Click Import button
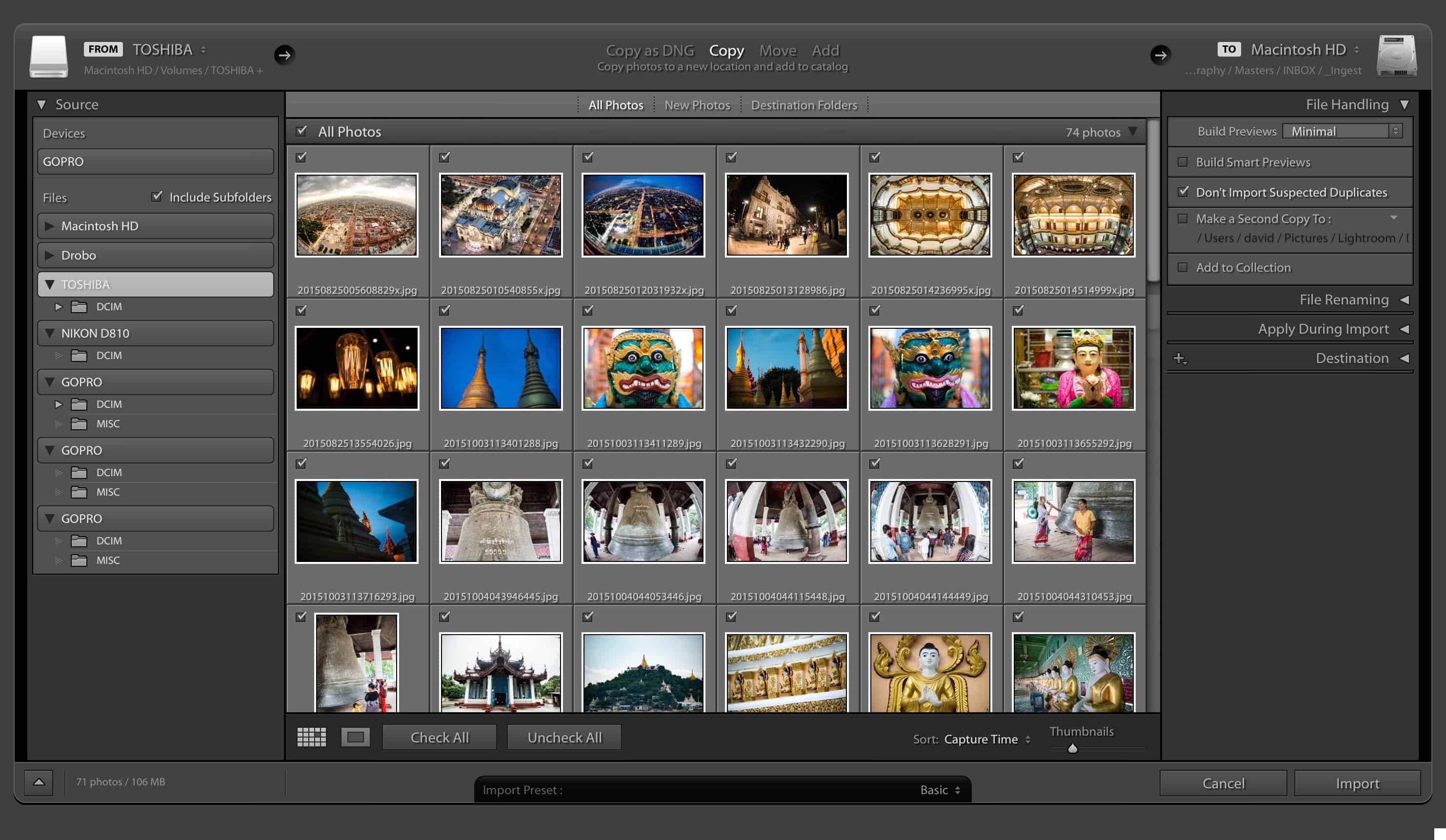The image size is (1446, 840). (1358, 783)
